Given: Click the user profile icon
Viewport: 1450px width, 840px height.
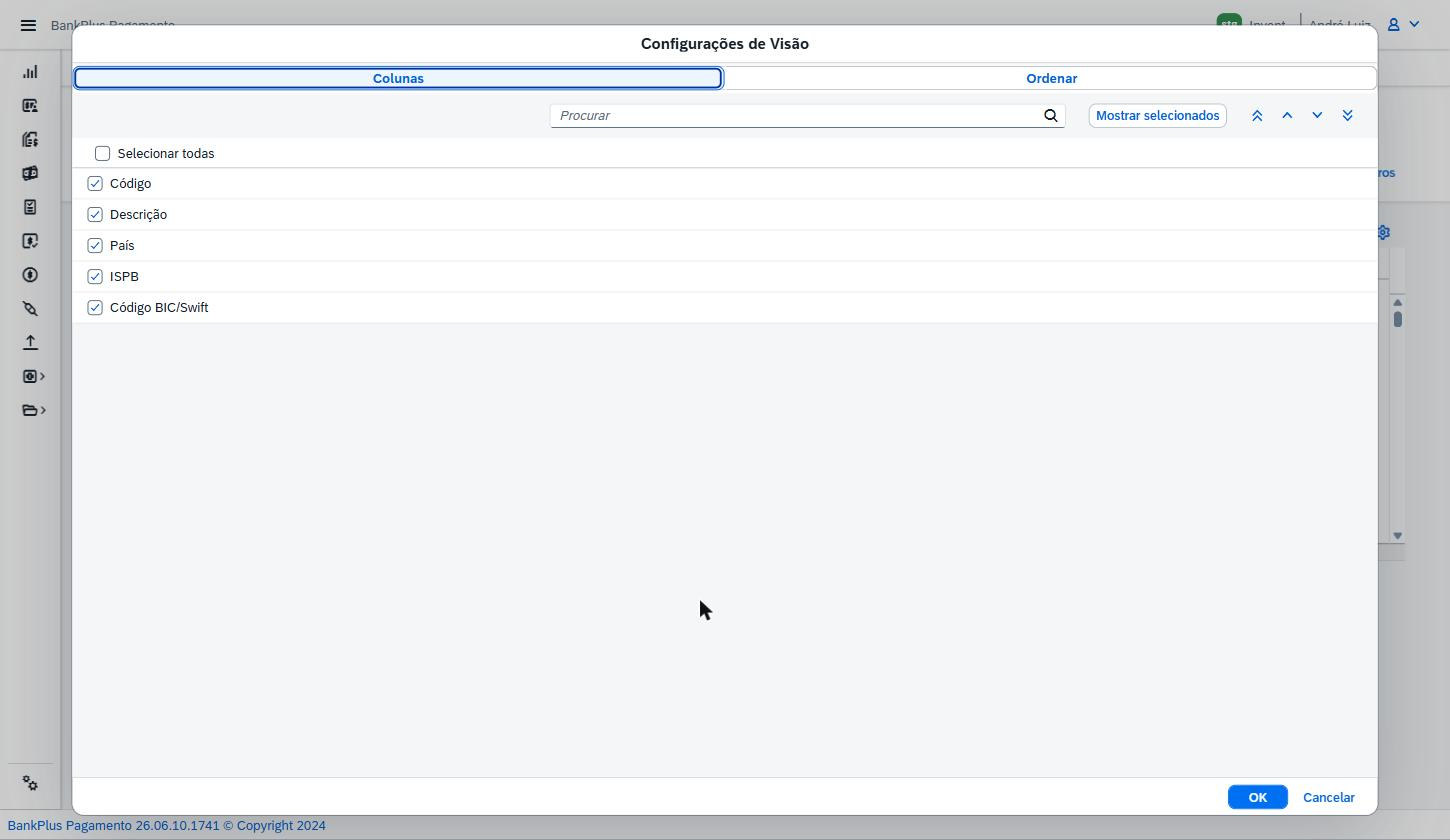Looking at the screenshot, I should pyautogui.click(x=1393, y=24).
